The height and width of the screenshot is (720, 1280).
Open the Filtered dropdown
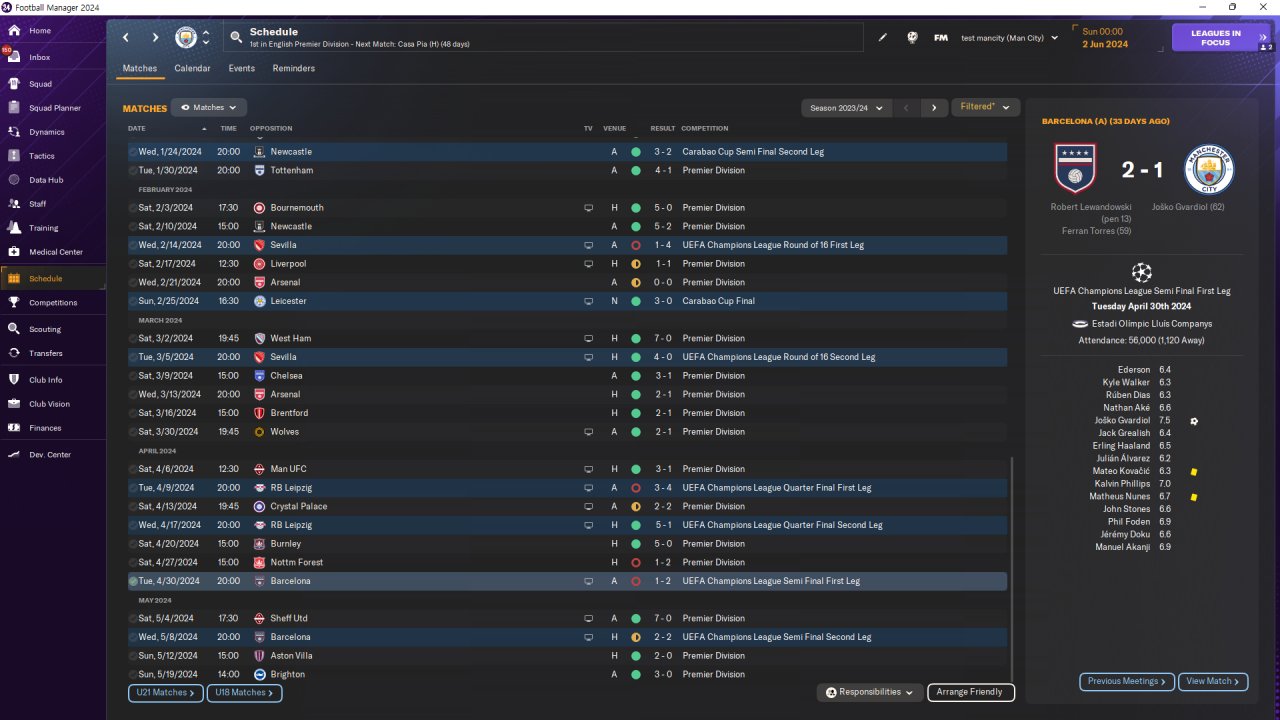[985, 107]
